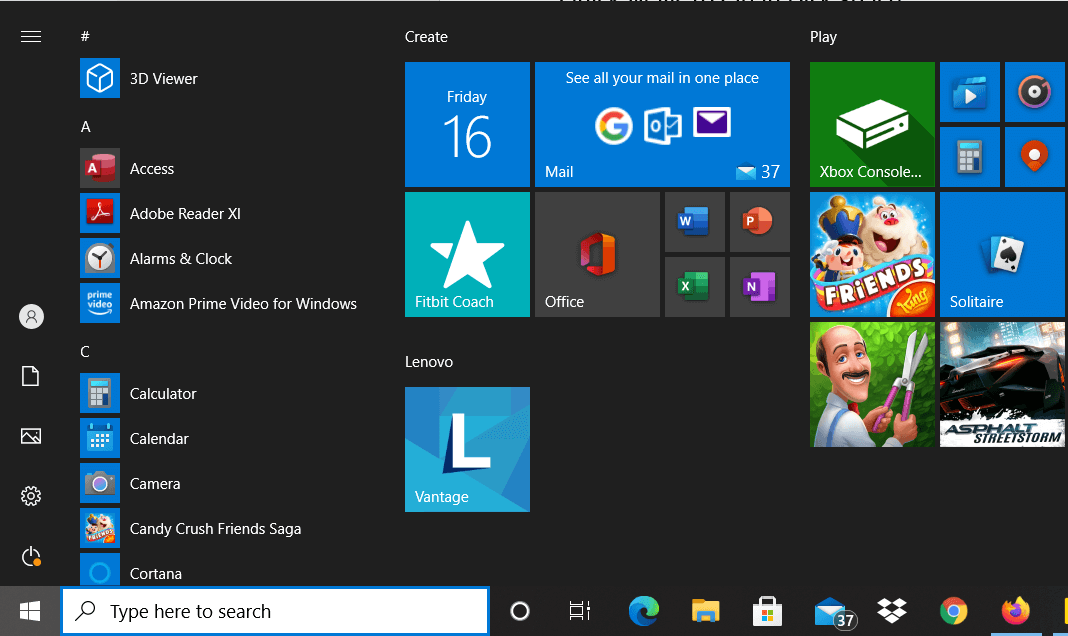The width and height of the screenshot is (1068, 636).
Task: Expand the Start menu hamburger button
Action: pyautogui.click(x=31, y=37)
